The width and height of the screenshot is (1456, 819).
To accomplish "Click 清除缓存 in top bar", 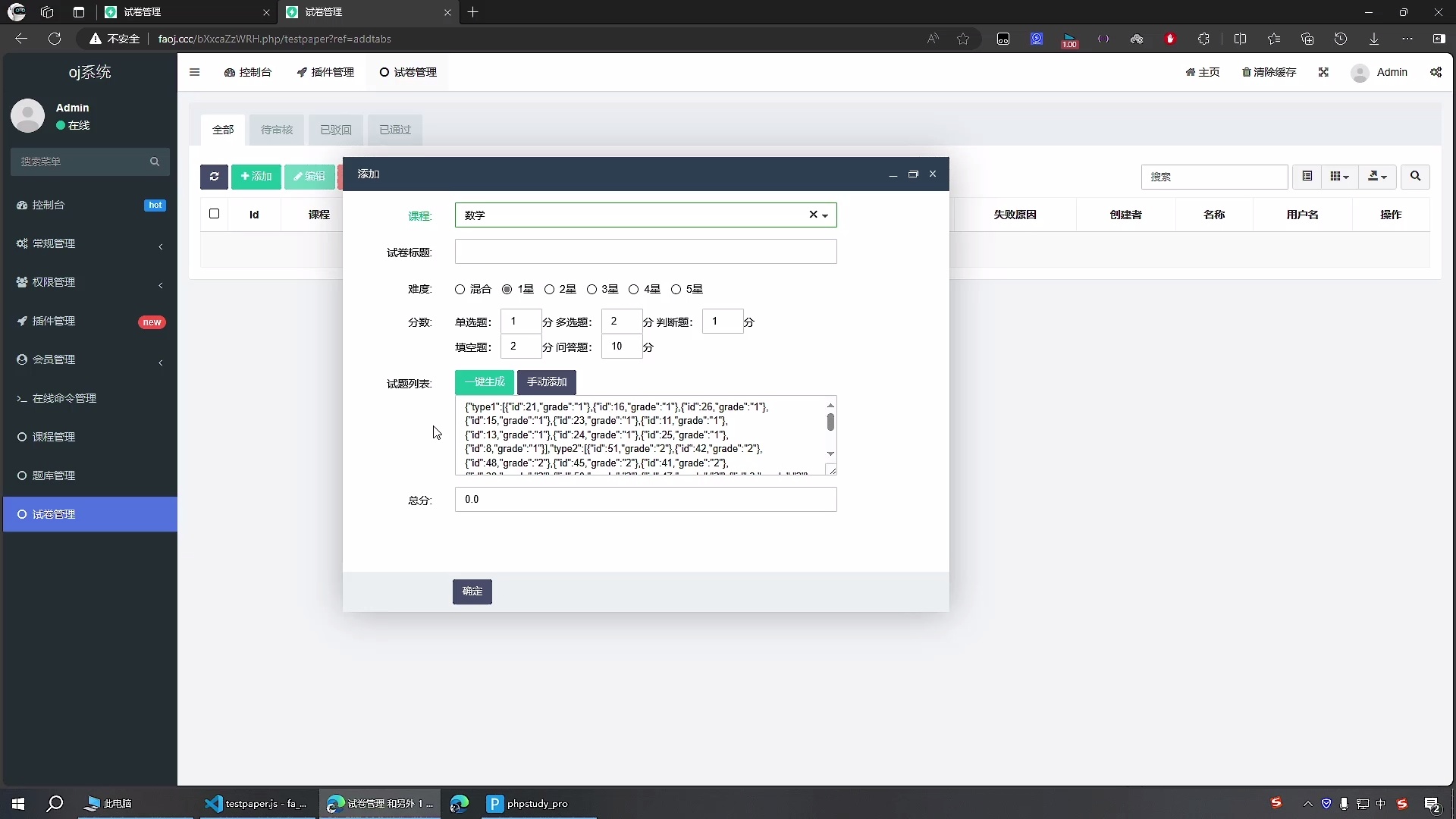I will (x=1269, y=73).
